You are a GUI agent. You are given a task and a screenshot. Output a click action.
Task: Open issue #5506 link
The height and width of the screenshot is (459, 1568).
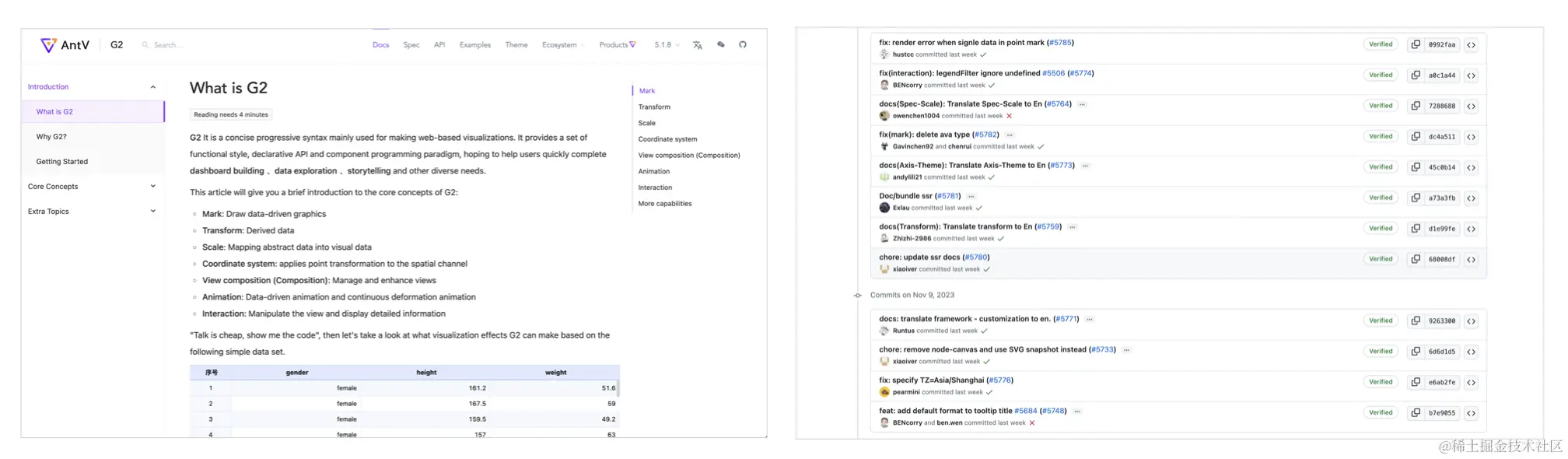1053,74
